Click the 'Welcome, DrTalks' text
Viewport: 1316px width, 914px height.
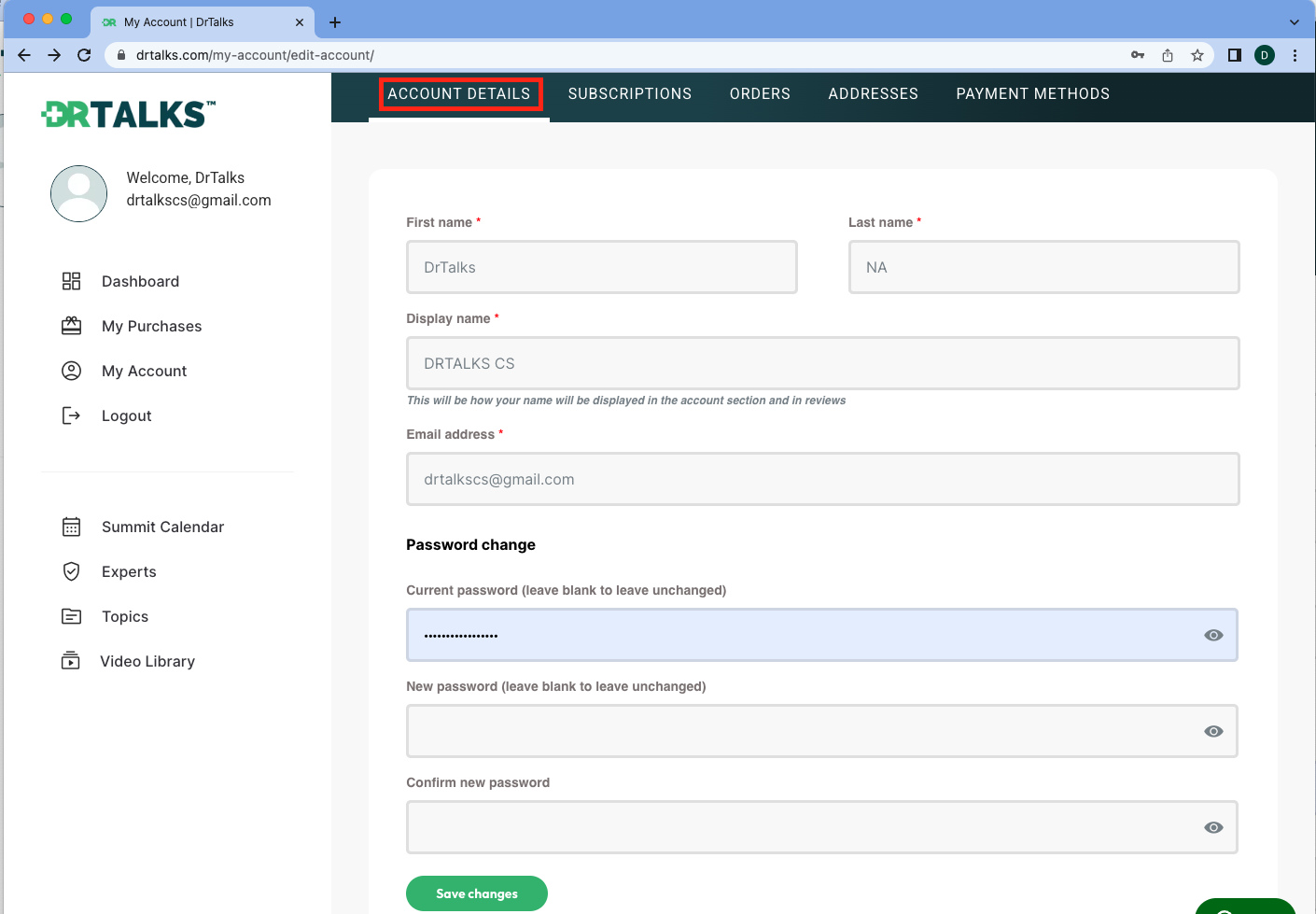186,177
